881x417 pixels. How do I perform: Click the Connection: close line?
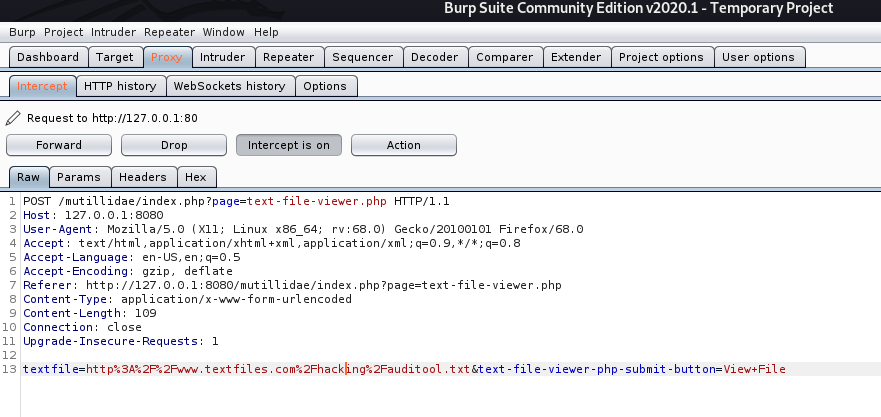point(82,327)
